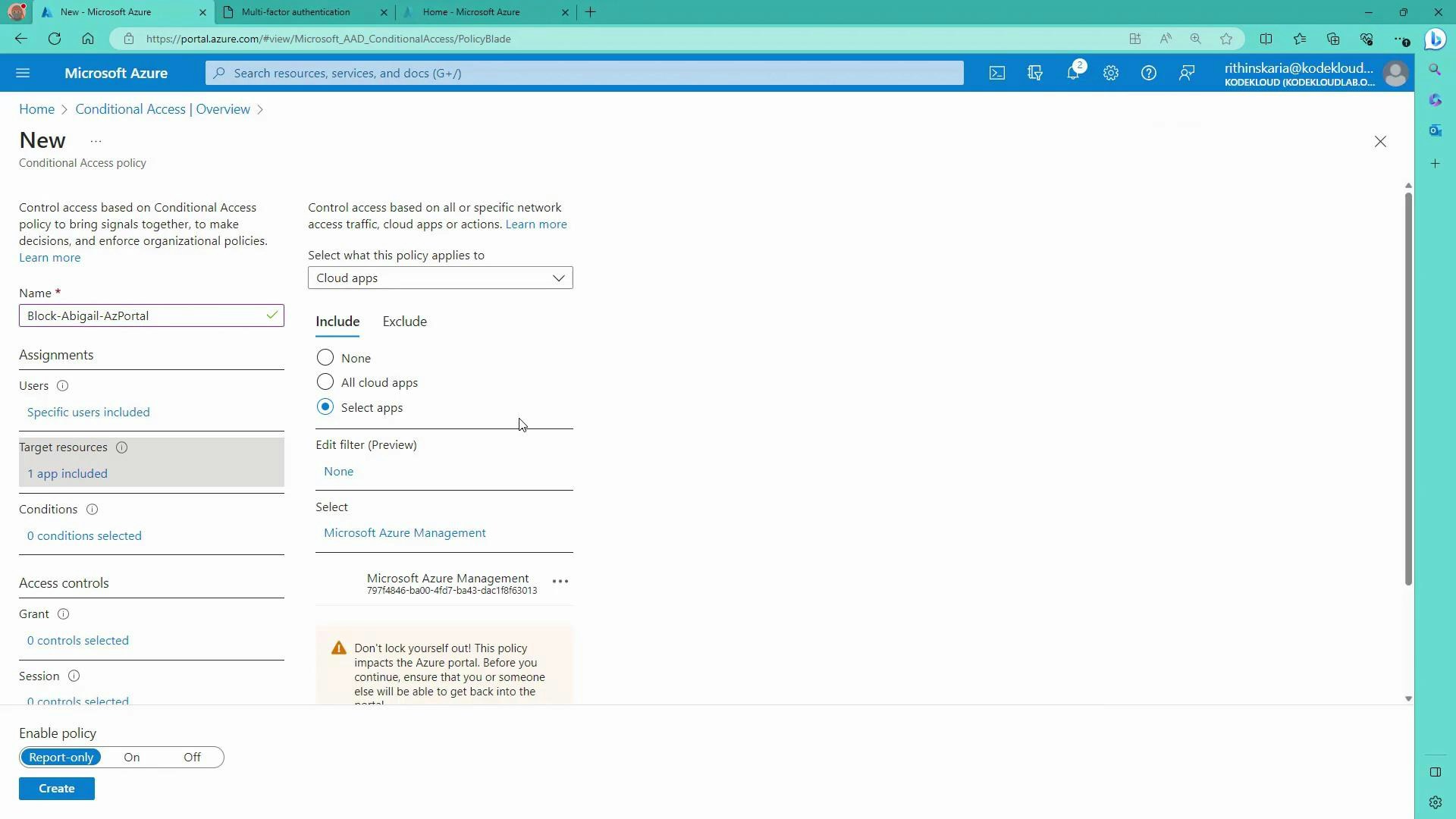Open the help question-mark icon

click(1149, 73)
